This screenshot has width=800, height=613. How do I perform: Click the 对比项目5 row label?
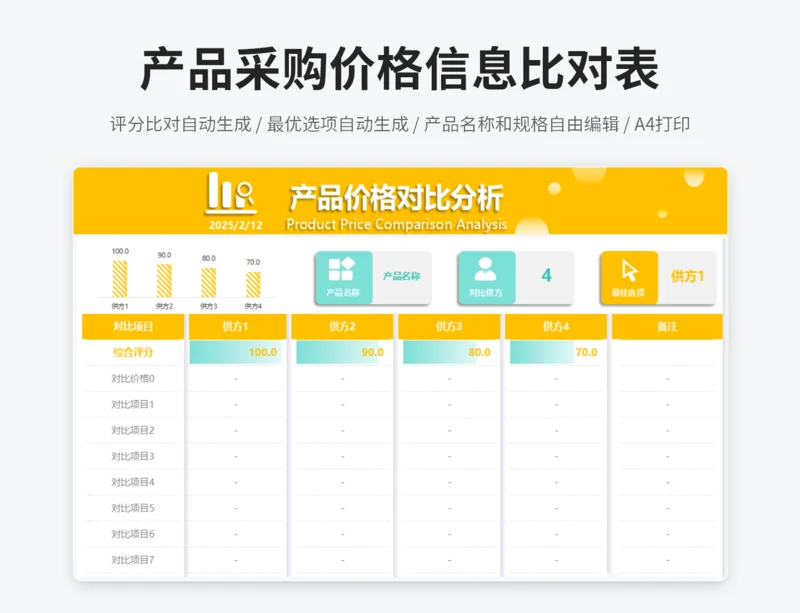133,508
